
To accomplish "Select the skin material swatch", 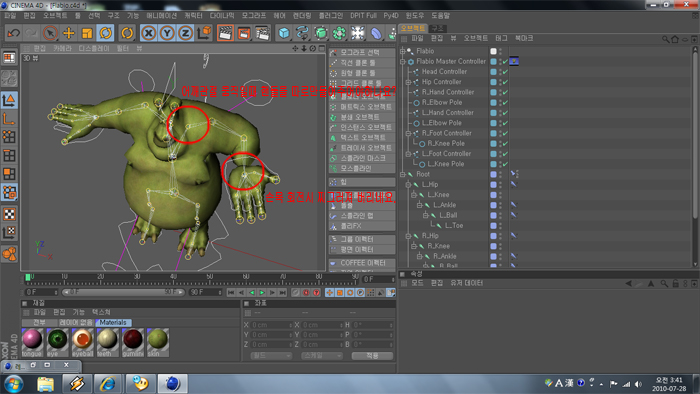I will 158,342.
